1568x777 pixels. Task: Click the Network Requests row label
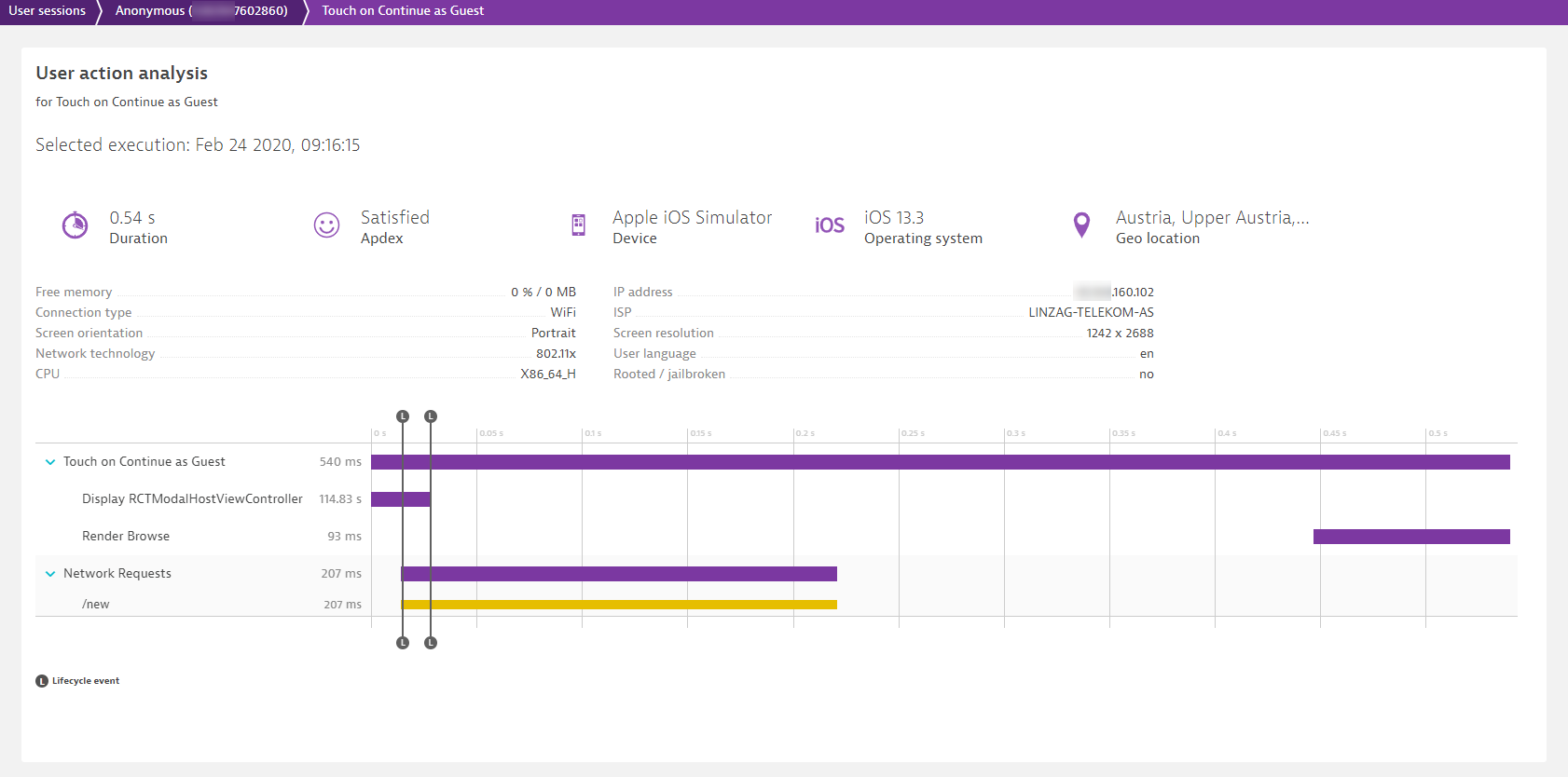[117, 574]
